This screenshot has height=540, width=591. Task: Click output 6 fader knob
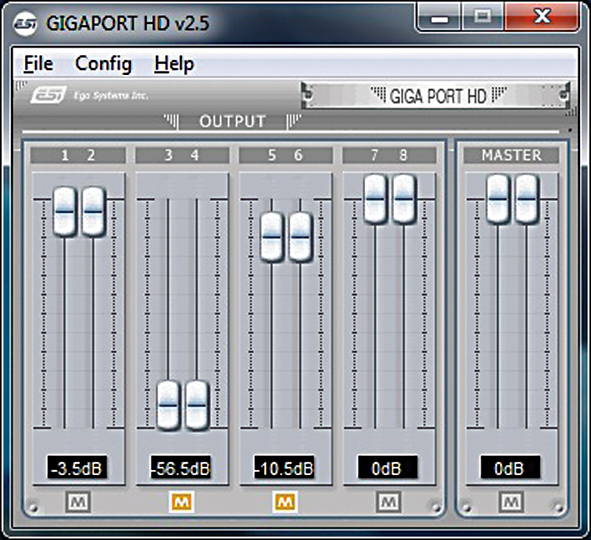pos(300,237)
